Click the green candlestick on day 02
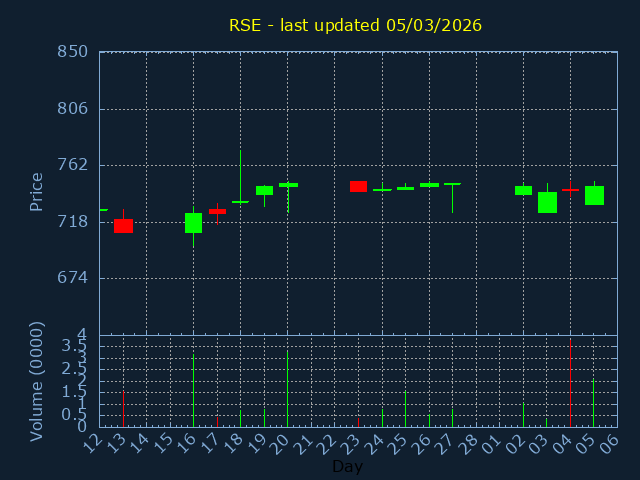 click(x=523, y=190)
